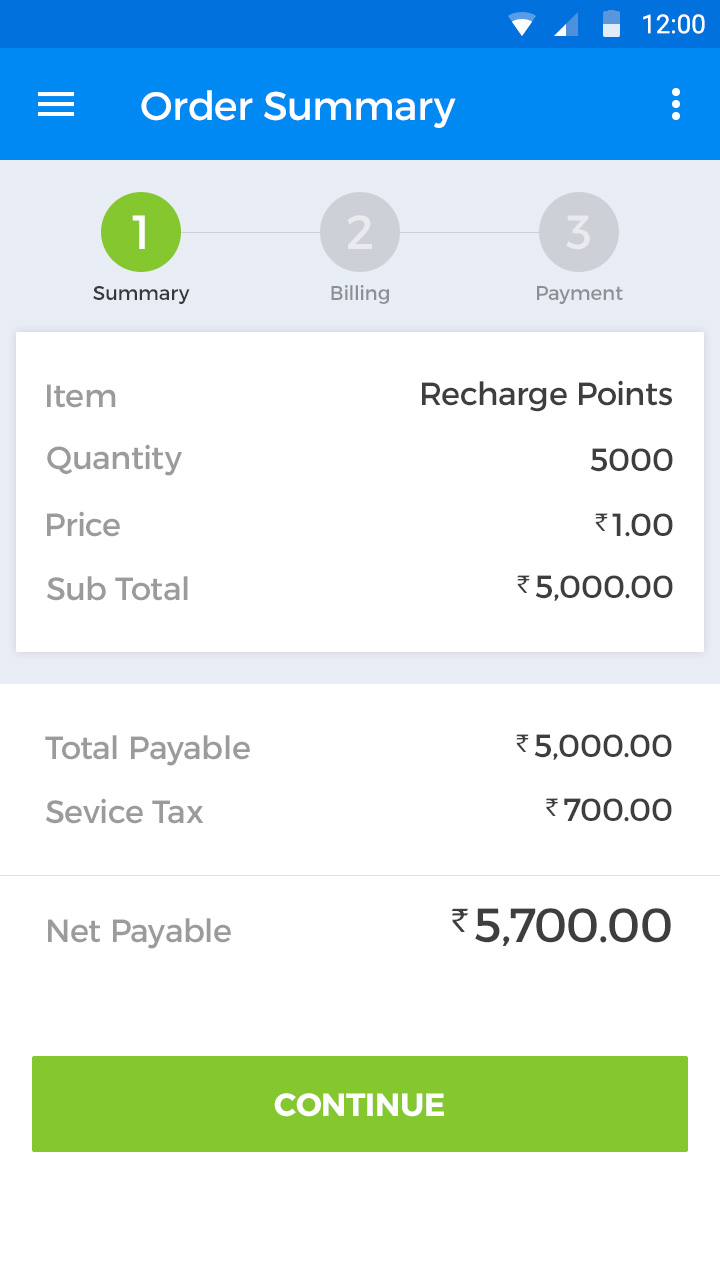Screen dimensions: 720x1280
Task: Tap the Sevice Tax ₹700.00 amount
Action: [x=608, y=810]
